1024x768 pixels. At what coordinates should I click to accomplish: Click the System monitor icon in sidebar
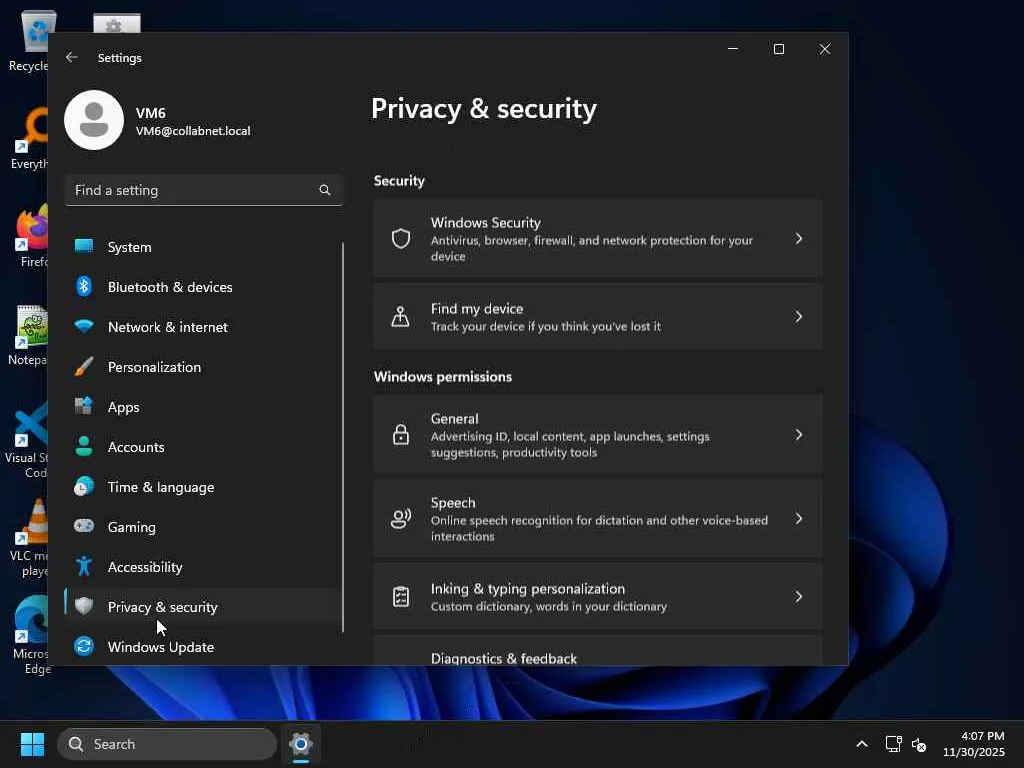coord(84,246)
